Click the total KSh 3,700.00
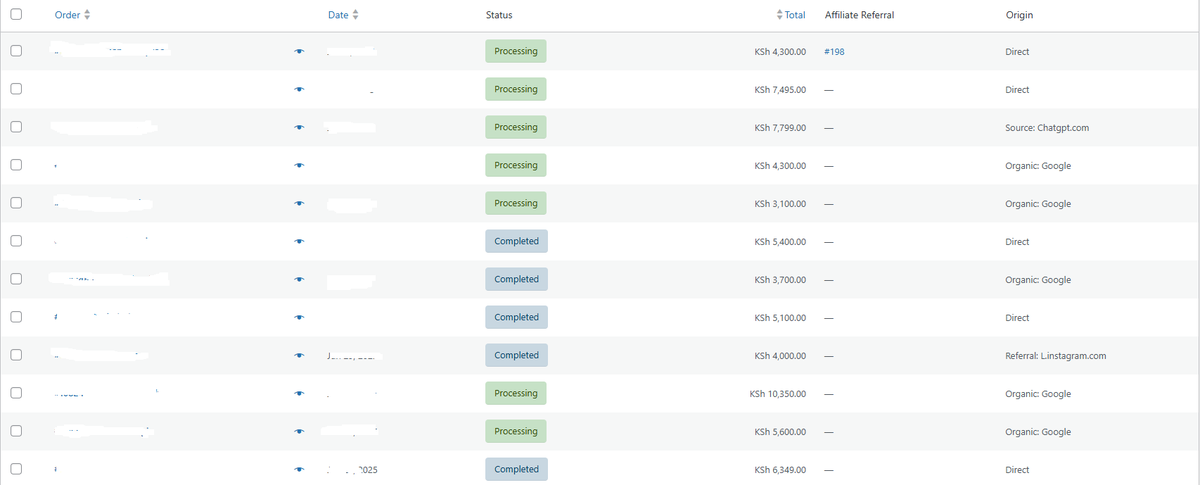Viewport: 1200px width, 485px height. click(780, 280)
